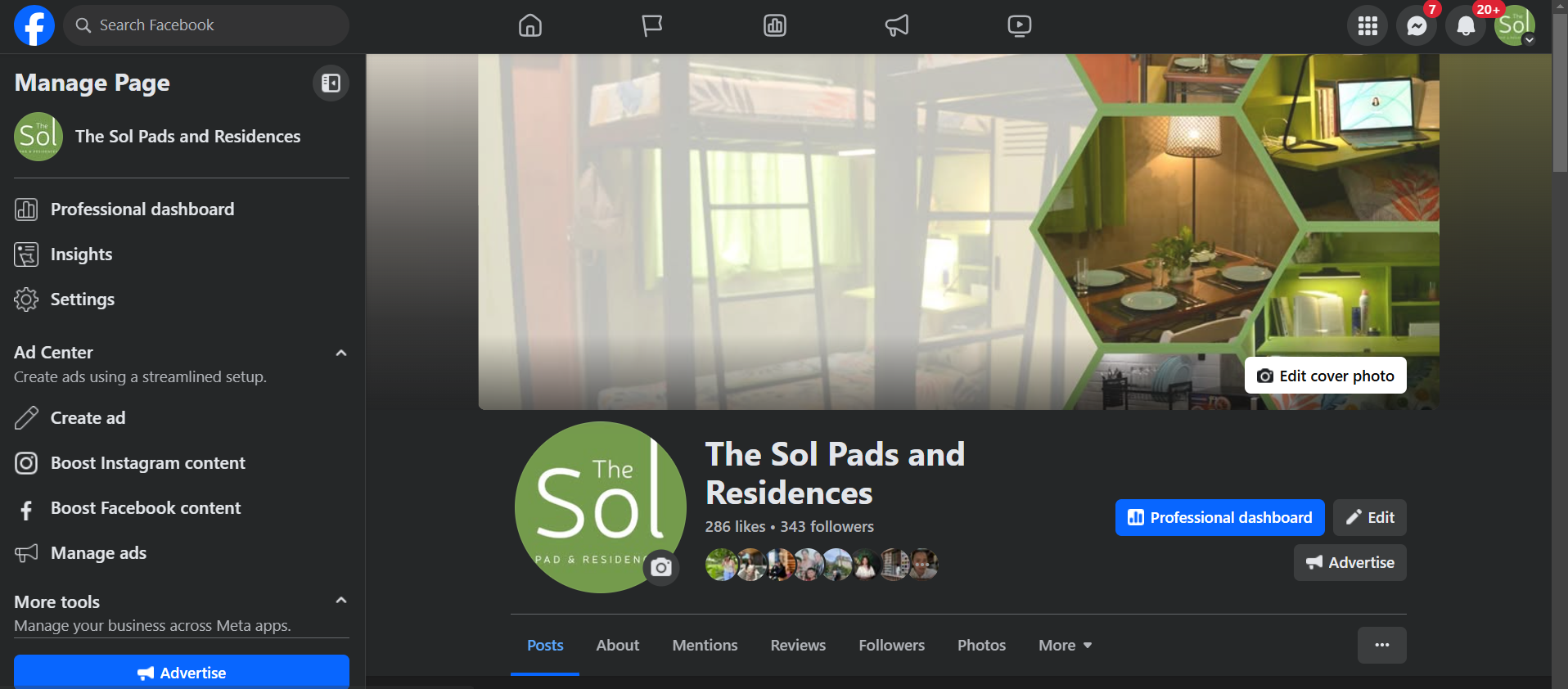Click the page cover photo
Screen dimensions: 1568x689
tap(958, 232)
